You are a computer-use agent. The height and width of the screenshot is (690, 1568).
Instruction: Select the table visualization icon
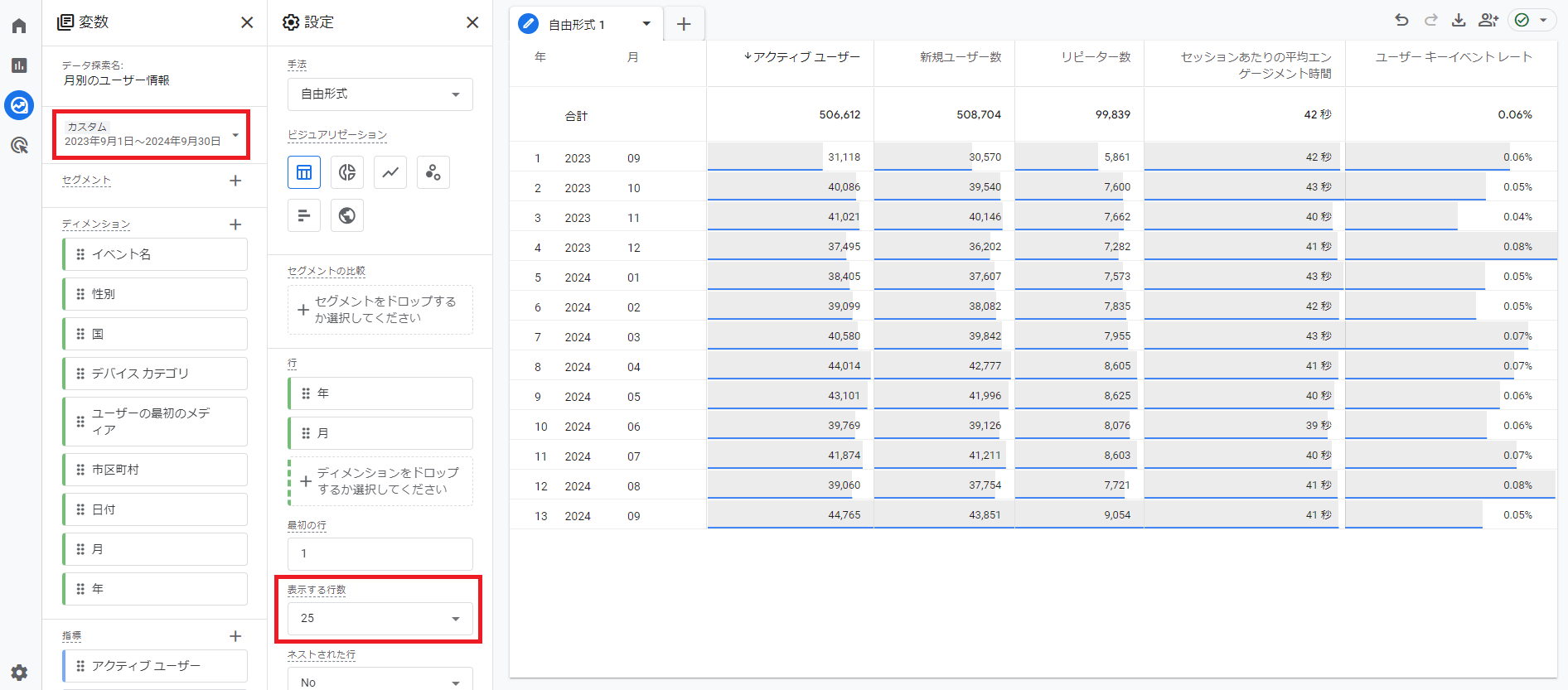[304, 172]
